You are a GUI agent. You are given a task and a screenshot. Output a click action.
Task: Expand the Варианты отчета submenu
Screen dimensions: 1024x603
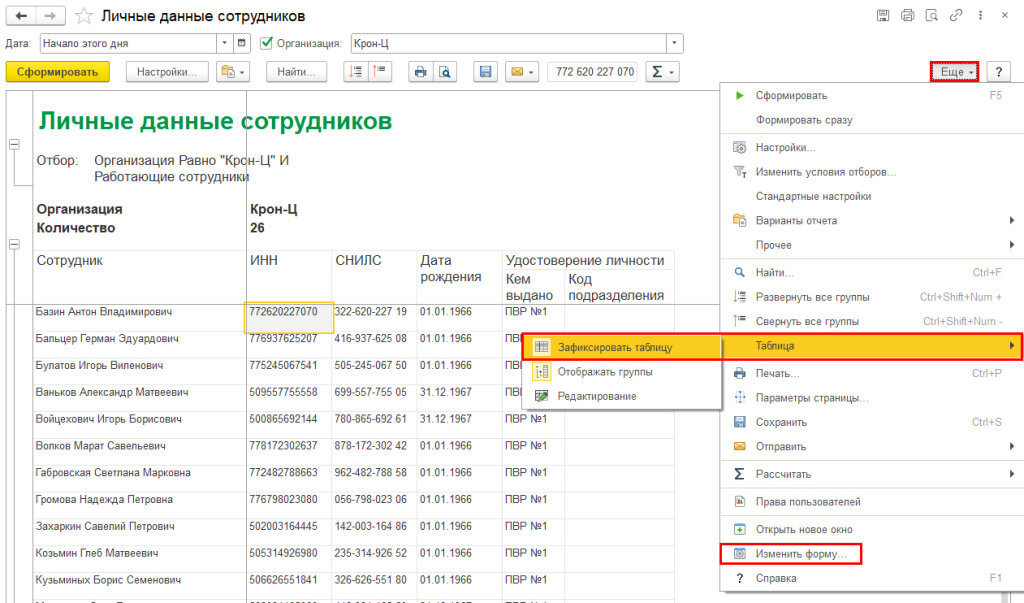tap(871, 221)
